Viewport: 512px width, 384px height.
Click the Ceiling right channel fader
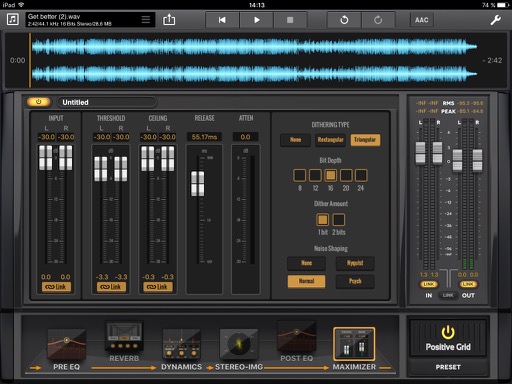(x=168, y=159)
